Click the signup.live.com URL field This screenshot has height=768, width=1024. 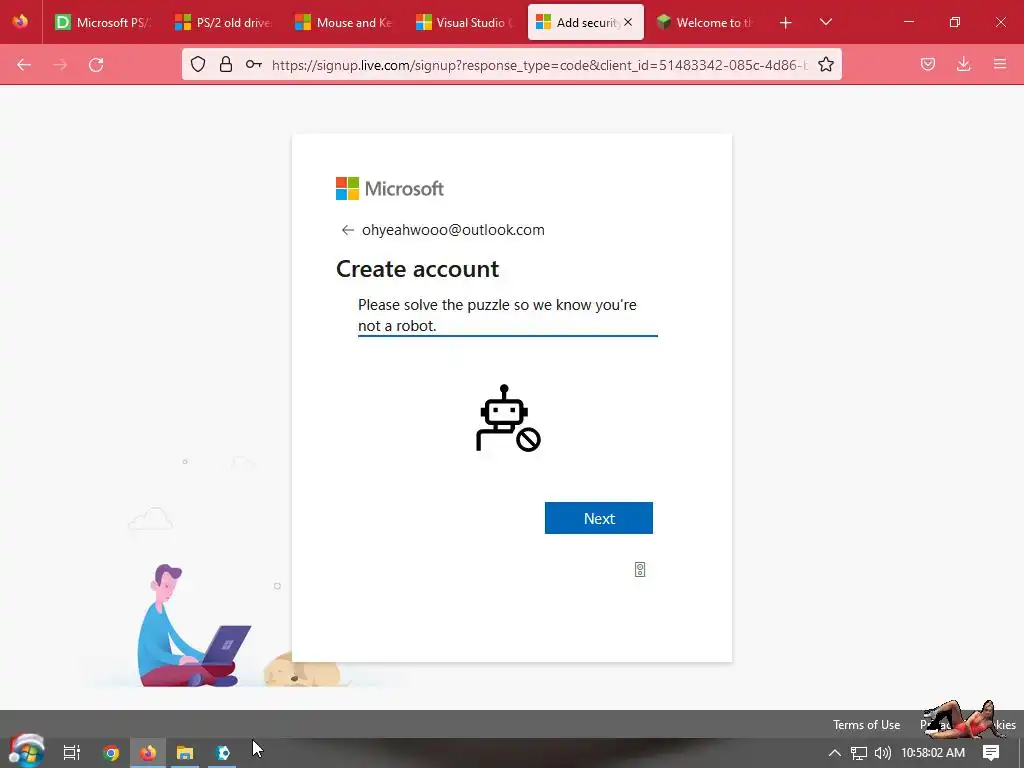[x=539, y=65]
